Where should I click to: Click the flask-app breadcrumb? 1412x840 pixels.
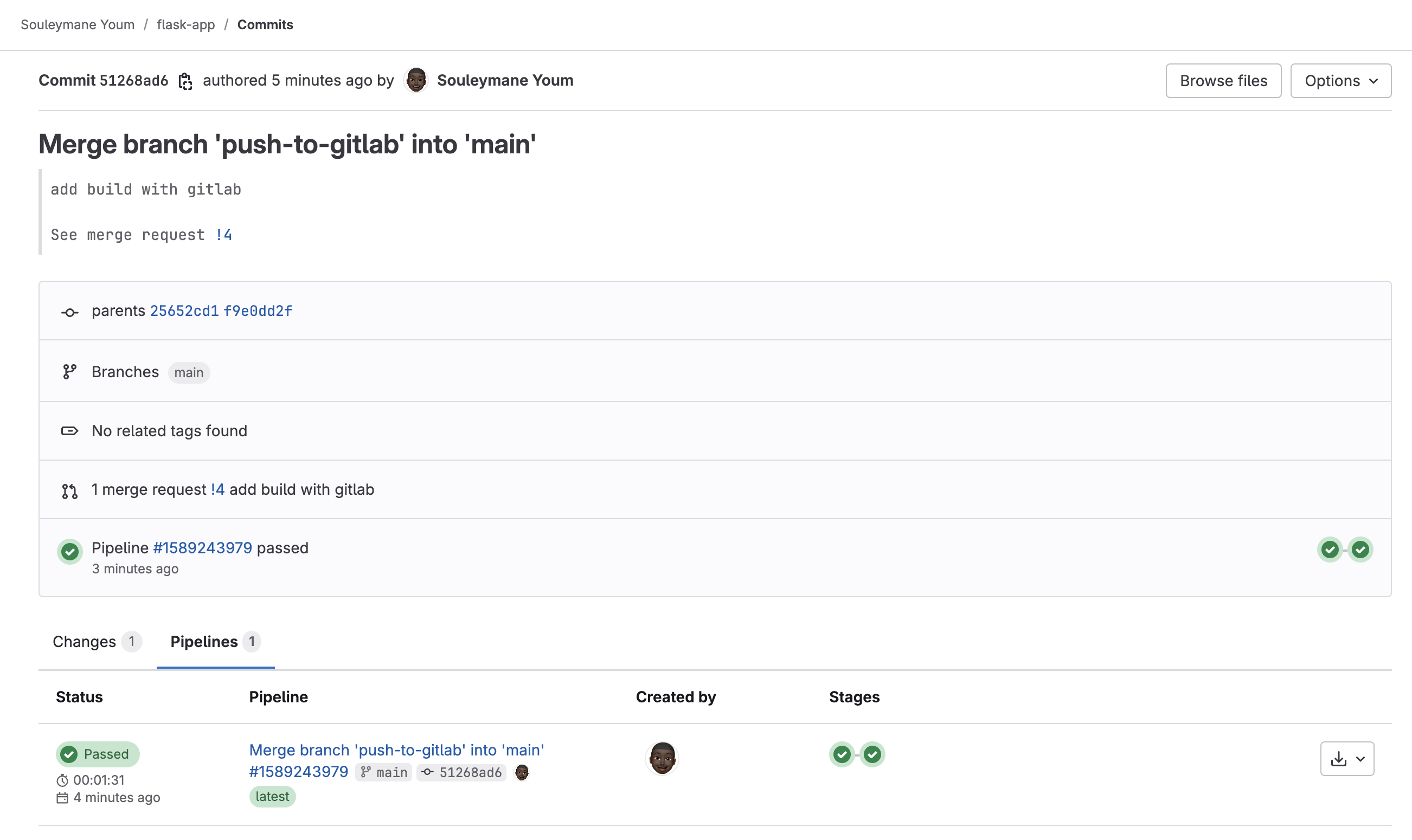click(186, 25)
